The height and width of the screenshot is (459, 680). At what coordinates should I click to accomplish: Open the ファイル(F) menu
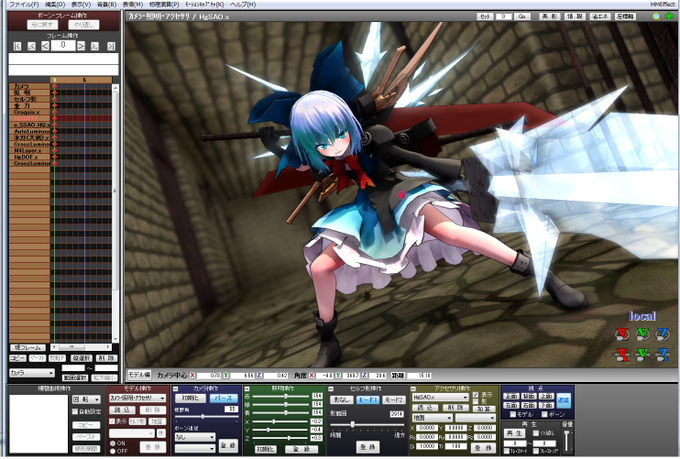24,4
